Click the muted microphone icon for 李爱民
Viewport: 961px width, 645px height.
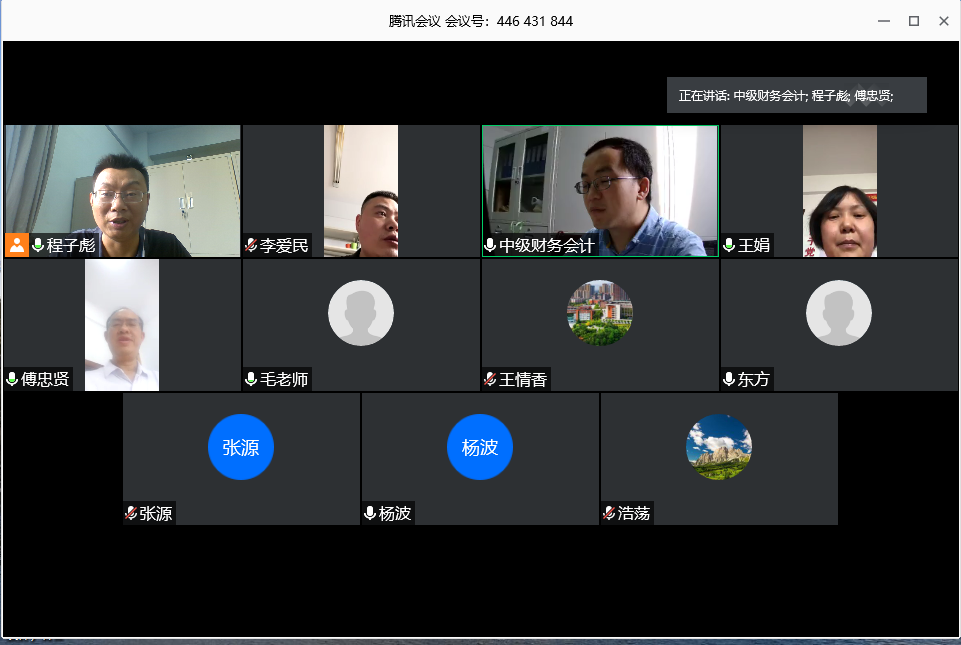tap(251, 245)
